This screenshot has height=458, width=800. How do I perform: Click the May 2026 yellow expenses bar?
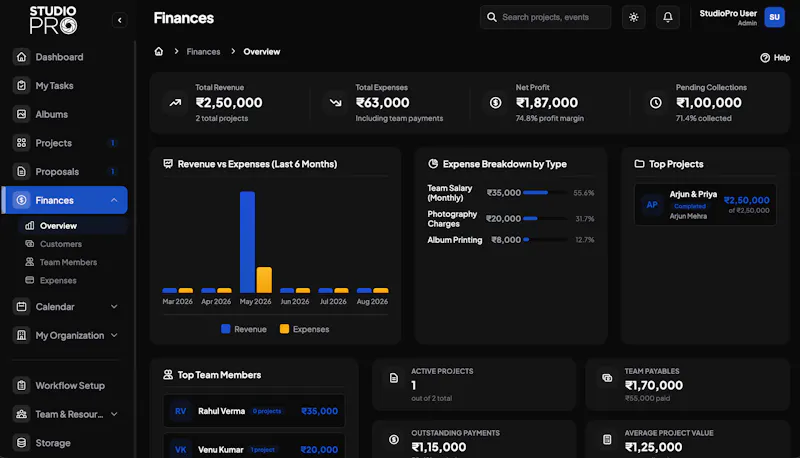point(264,279)
